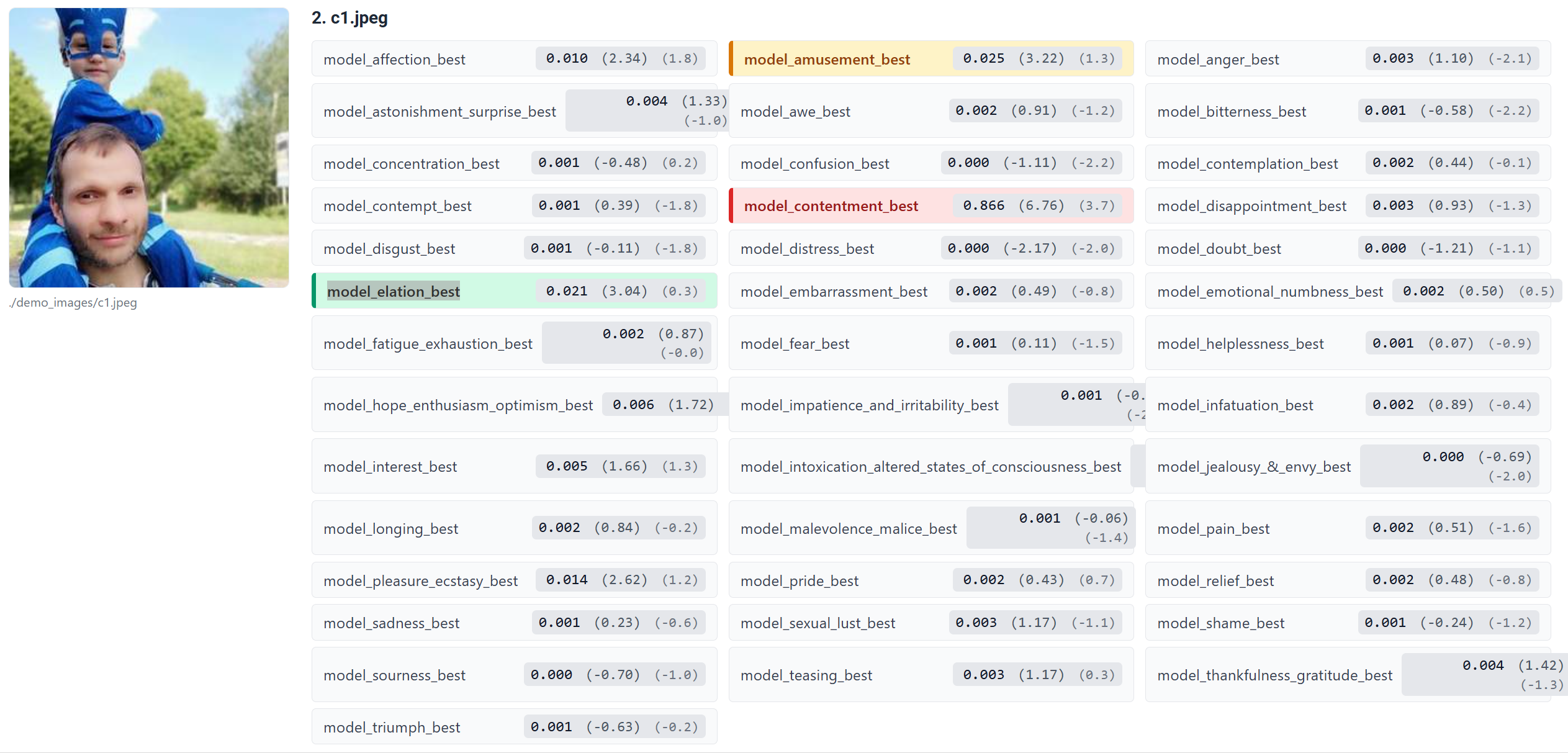This screenshot has height=753, width=1568.
Task: Select the model_pride_best card
Action: point(930,580)
